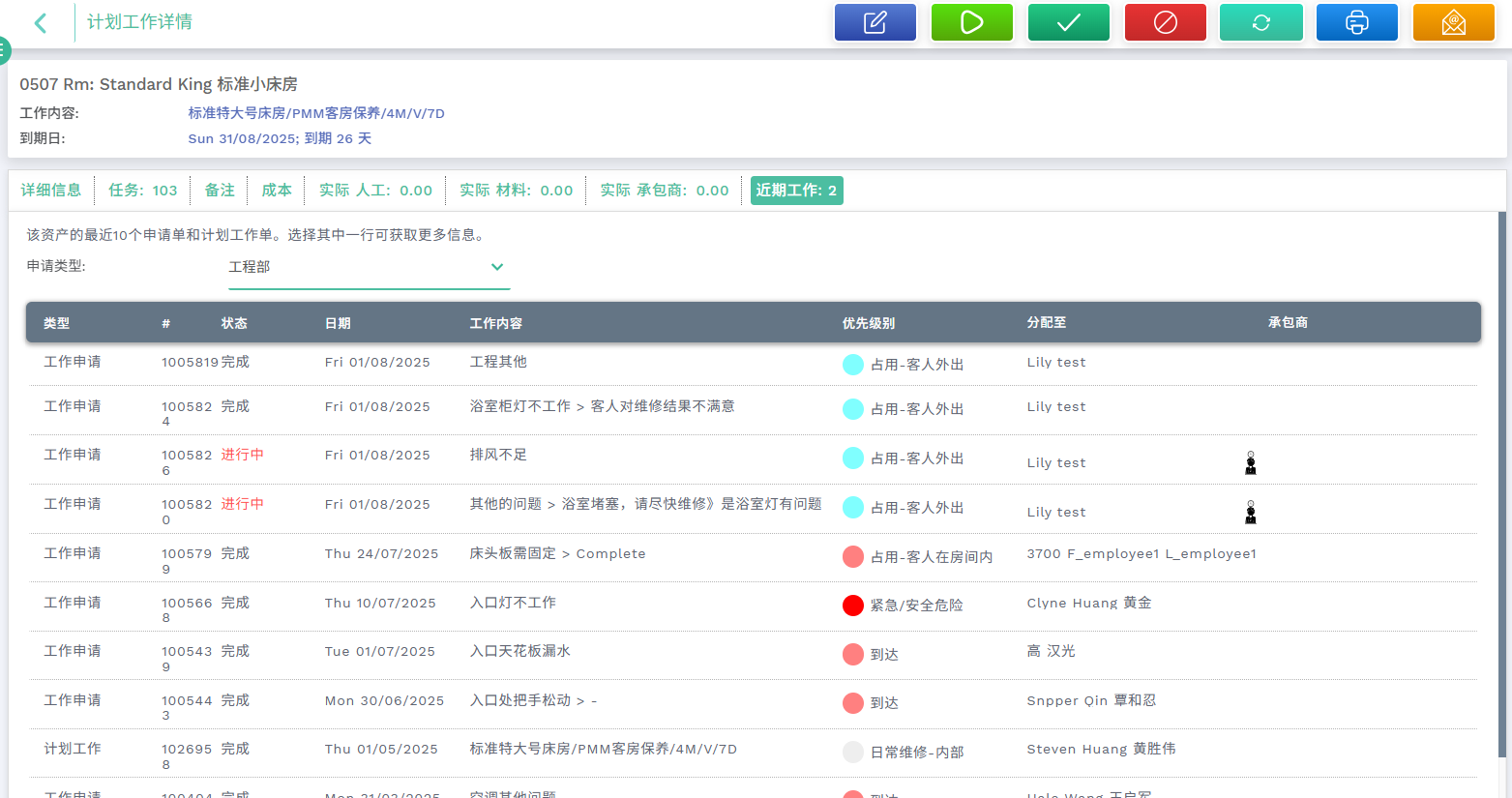Click the 分配至 column header
1512x798 pixels.
[x=1047, y=323]
